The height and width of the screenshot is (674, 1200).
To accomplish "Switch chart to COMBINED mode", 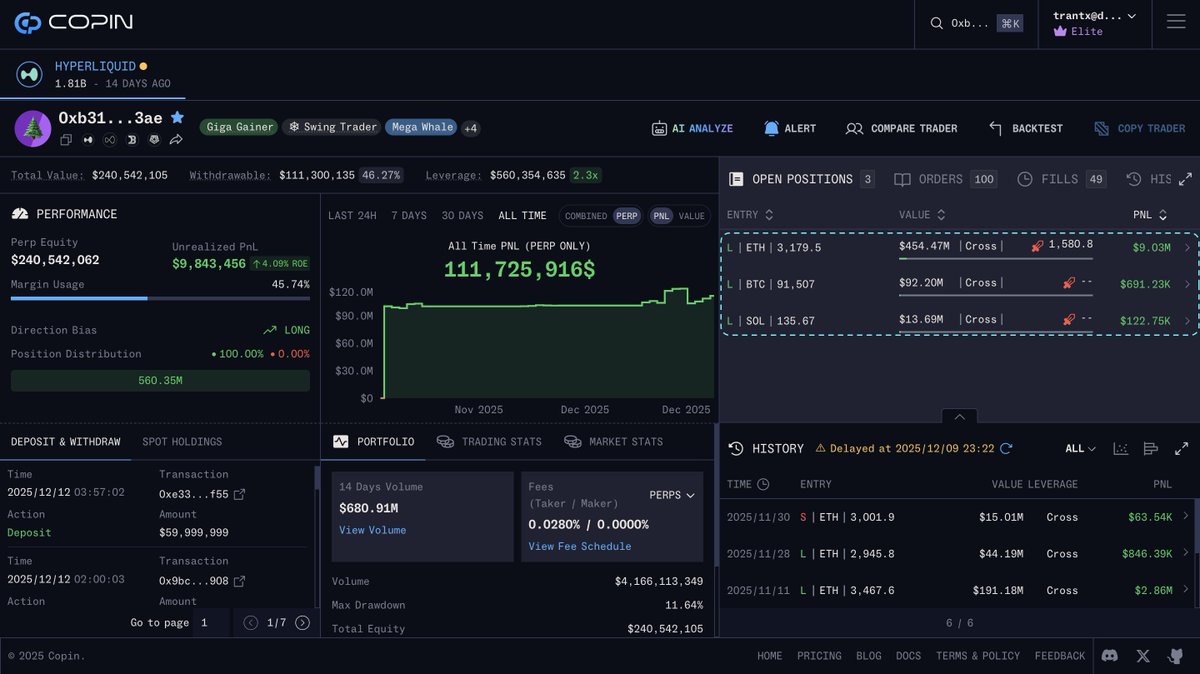I will tap(586, 216).
